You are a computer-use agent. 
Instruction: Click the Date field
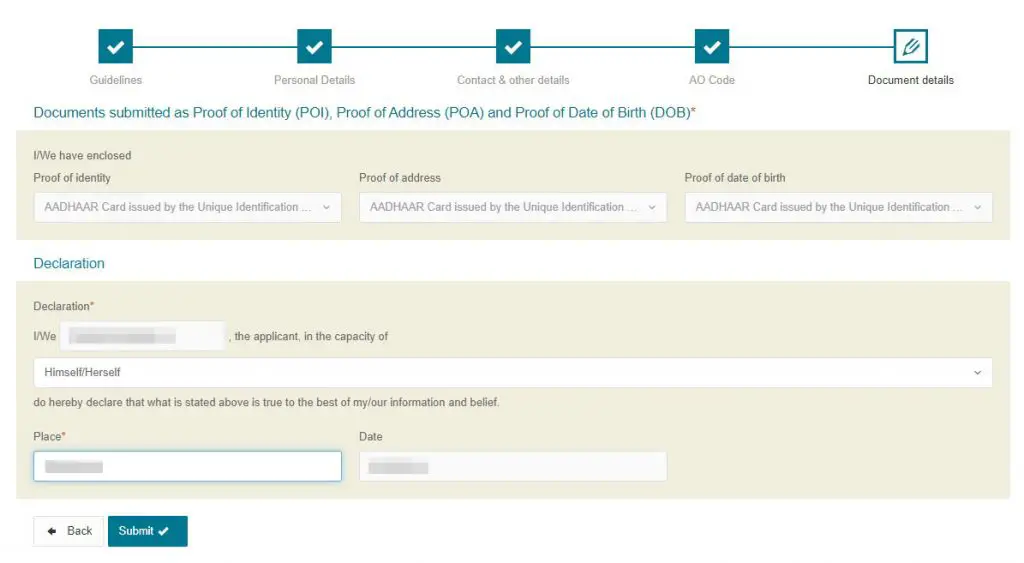[x=513, y=466]
